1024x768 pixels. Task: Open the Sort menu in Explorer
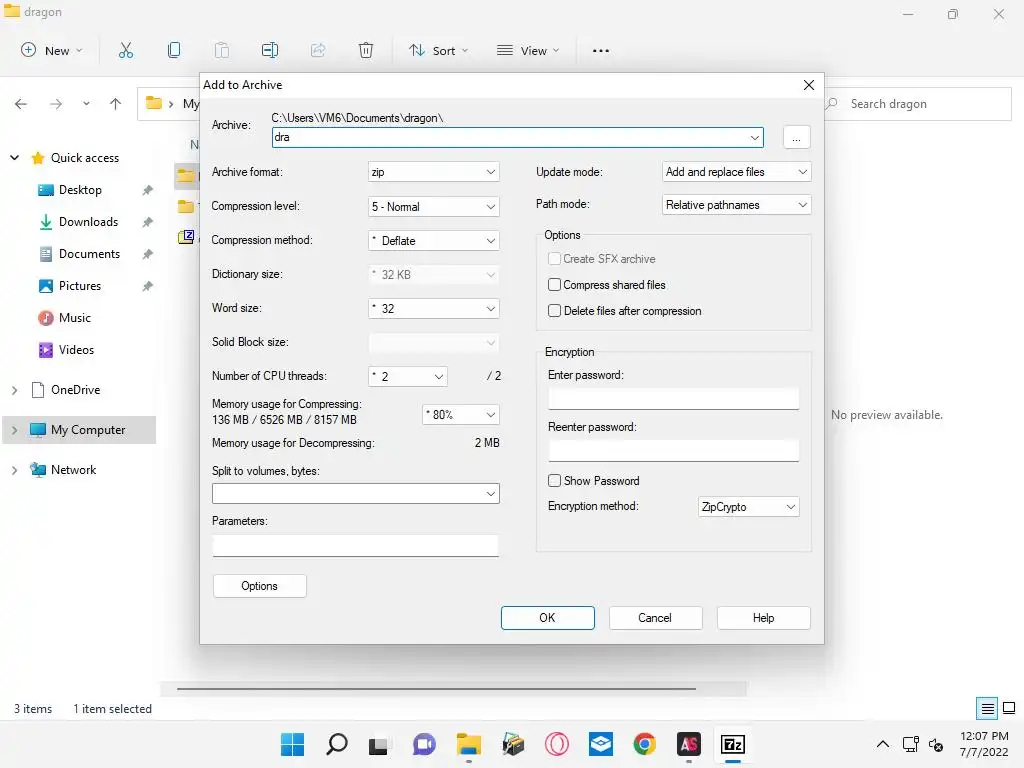[438, 50]
